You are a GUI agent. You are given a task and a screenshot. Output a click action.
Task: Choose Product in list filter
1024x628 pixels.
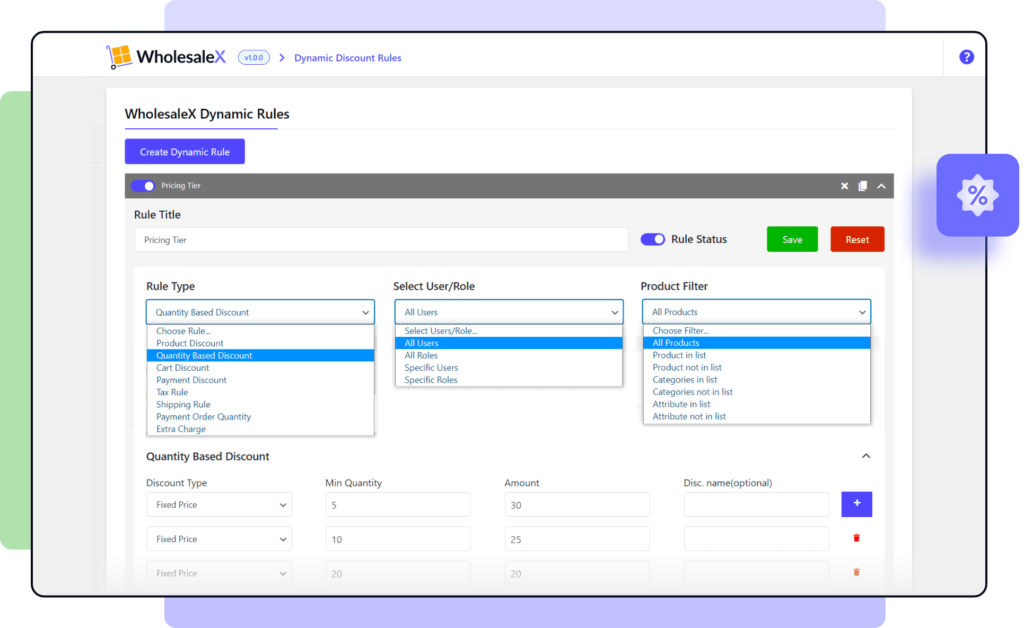(756, 355)
